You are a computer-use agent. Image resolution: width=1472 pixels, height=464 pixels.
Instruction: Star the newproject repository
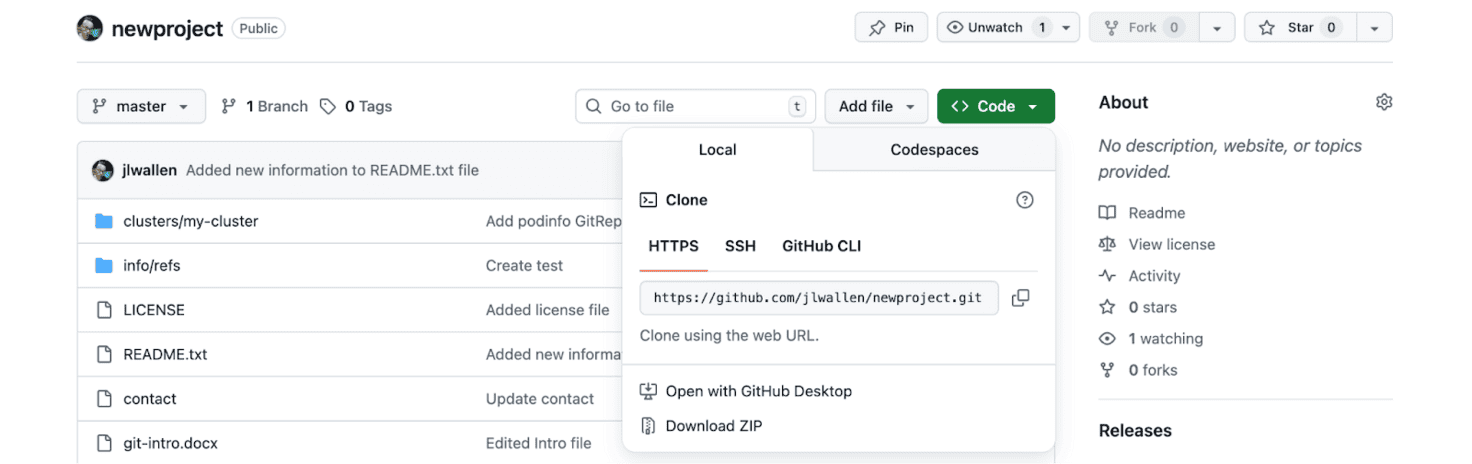pos(1299,28)
